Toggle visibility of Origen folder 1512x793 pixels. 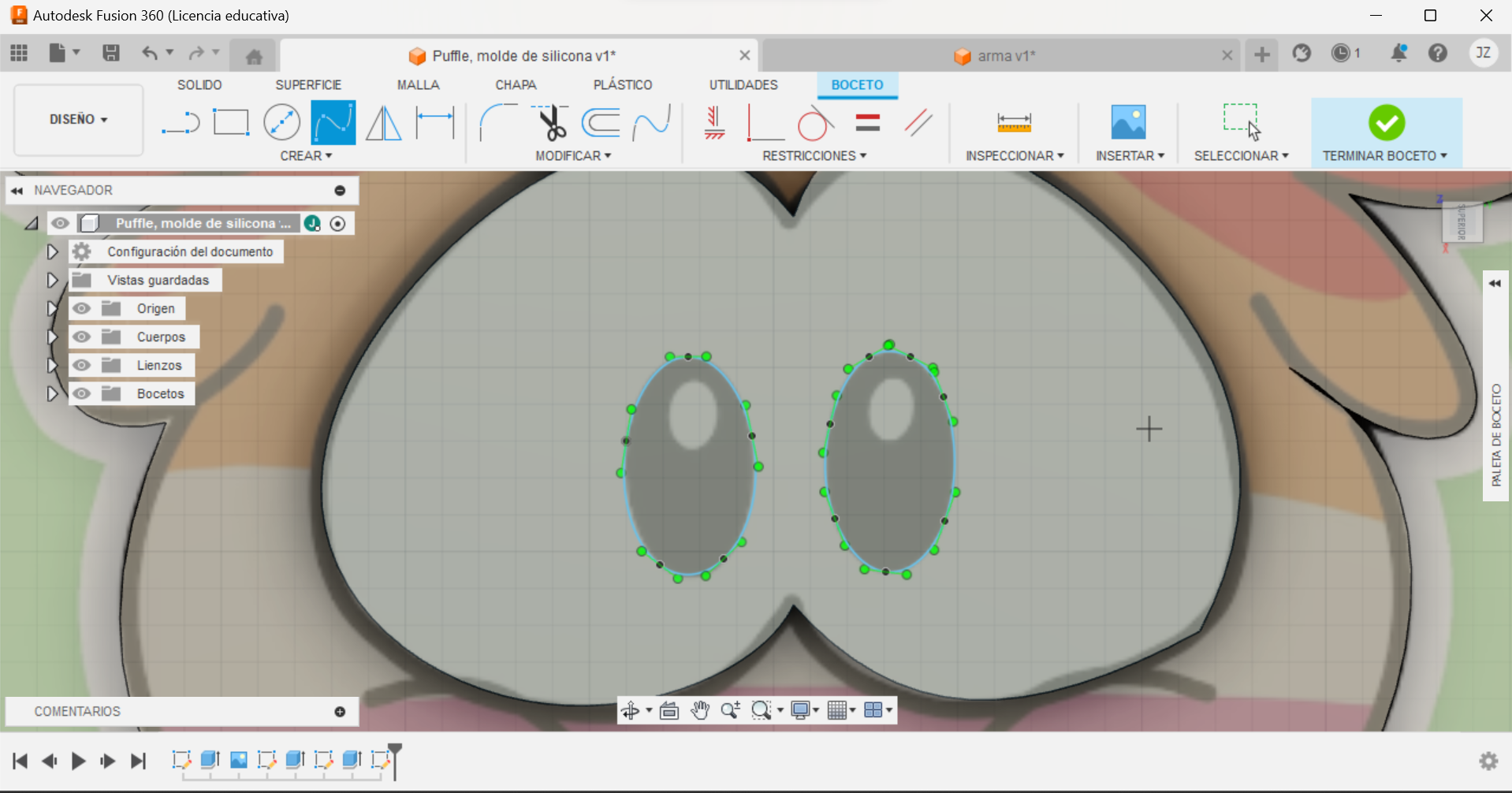pos(82,308)
